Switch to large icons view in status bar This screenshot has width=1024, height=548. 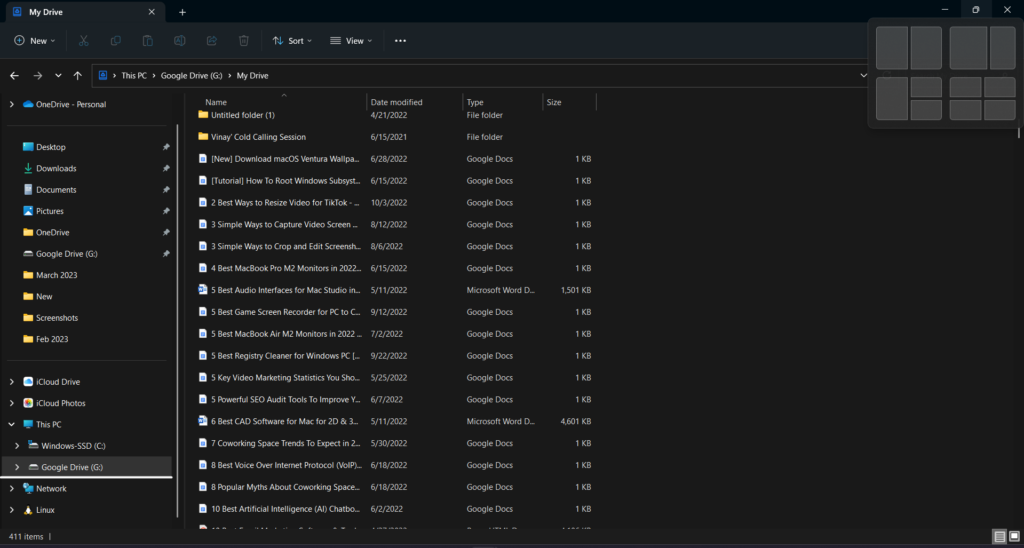1013,537
